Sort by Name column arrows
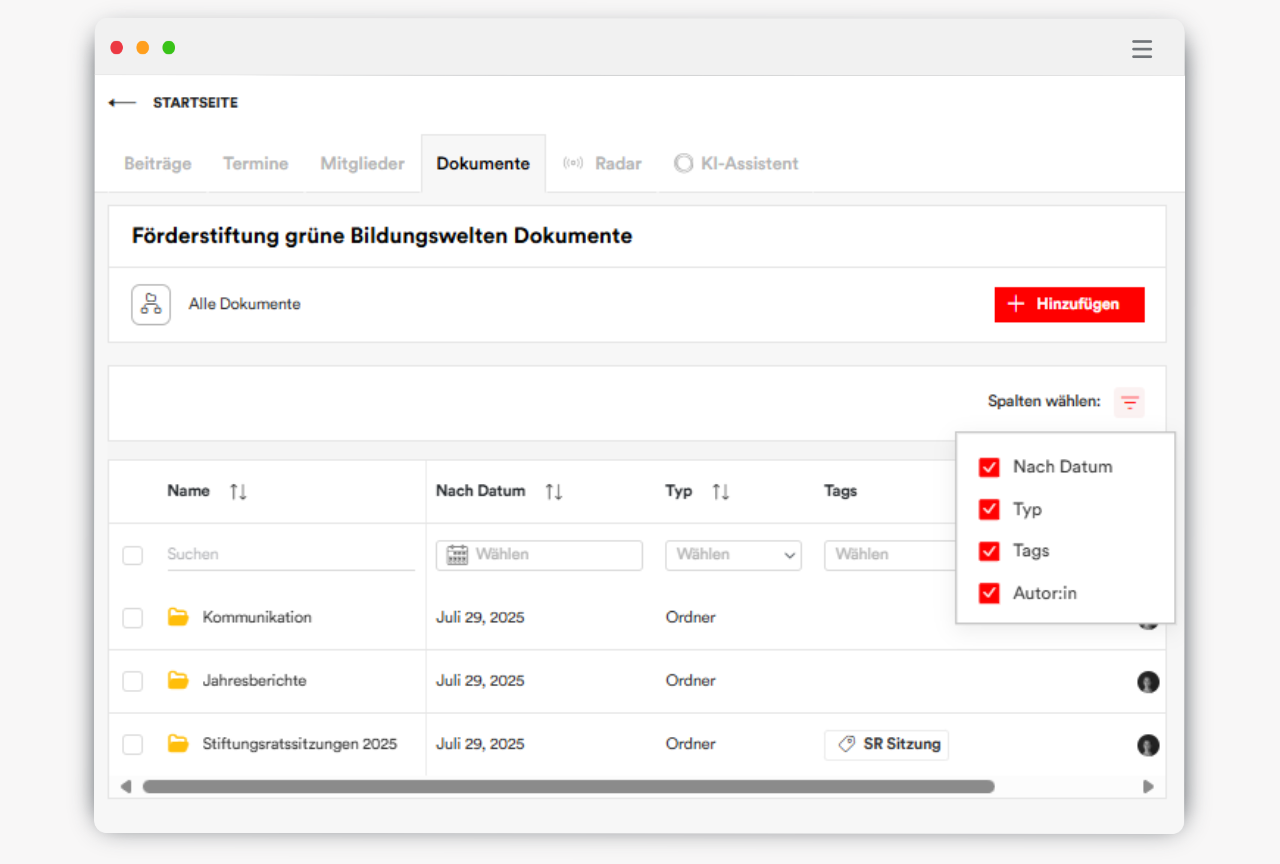 [x=238, y=491]
